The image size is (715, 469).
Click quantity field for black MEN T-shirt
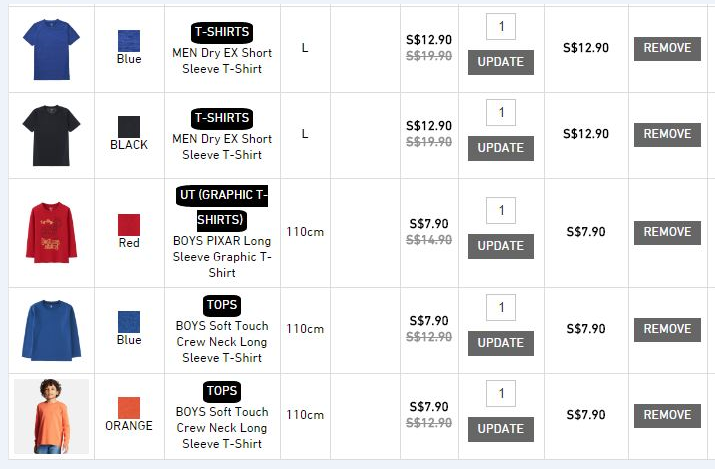point(500,112)
